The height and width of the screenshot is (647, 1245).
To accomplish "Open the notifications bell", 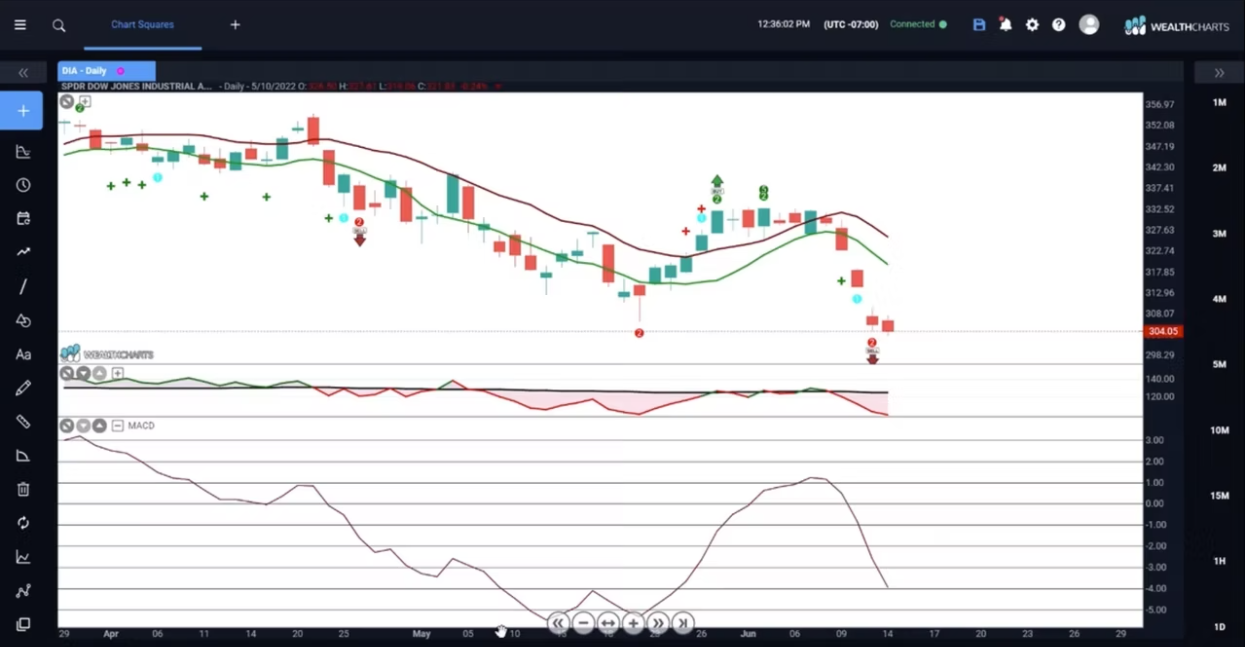I will (1006, 25).
